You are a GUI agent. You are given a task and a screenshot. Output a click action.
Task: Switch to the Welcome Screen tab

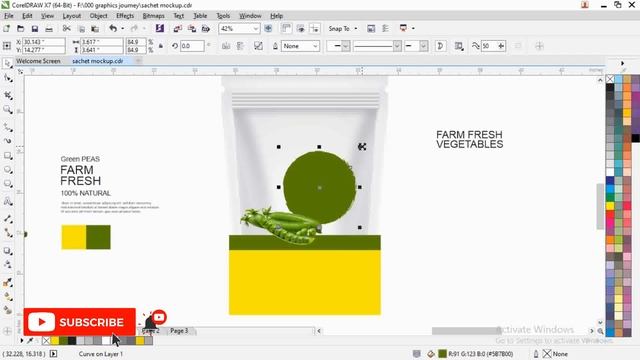coord(38,61)
